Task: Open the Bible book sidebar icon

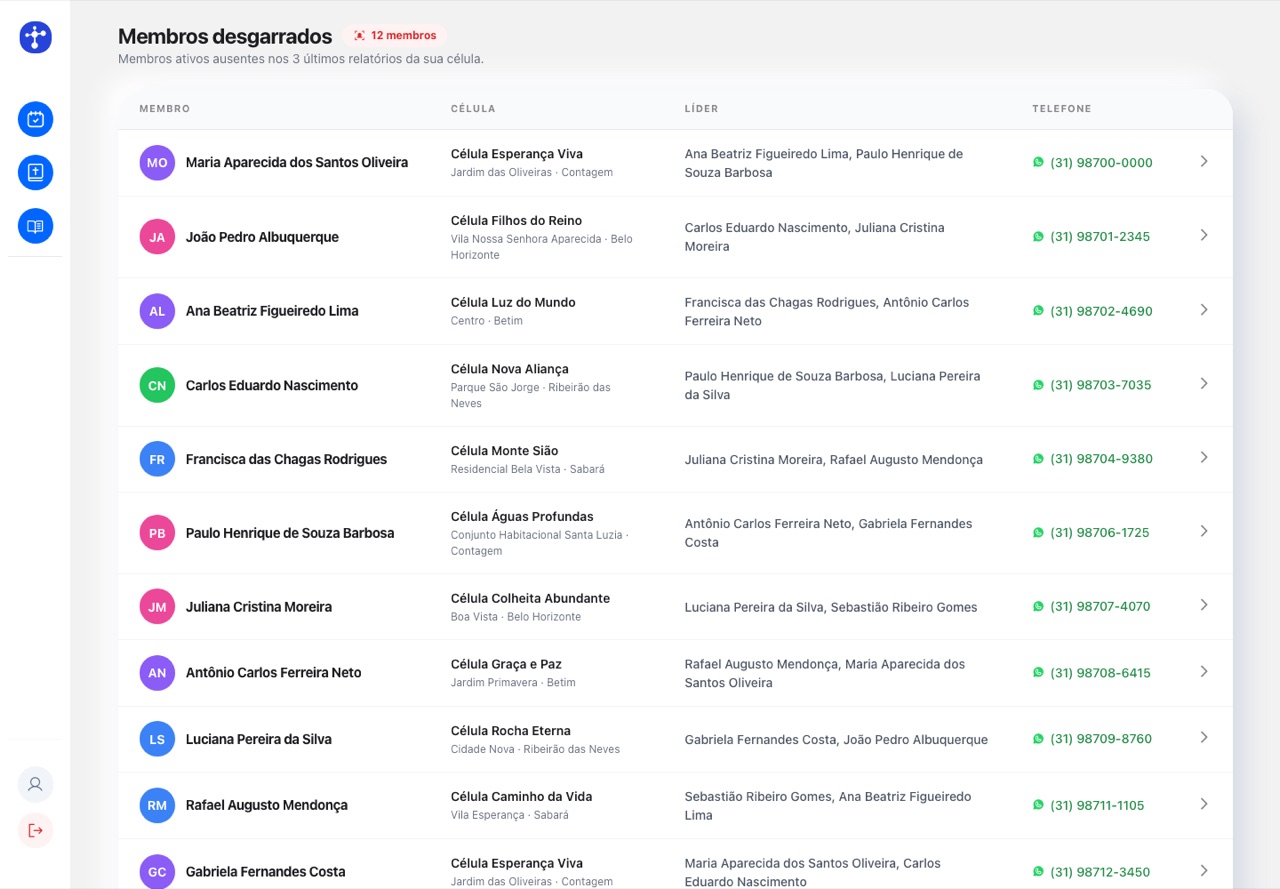Action: (35, 173)
